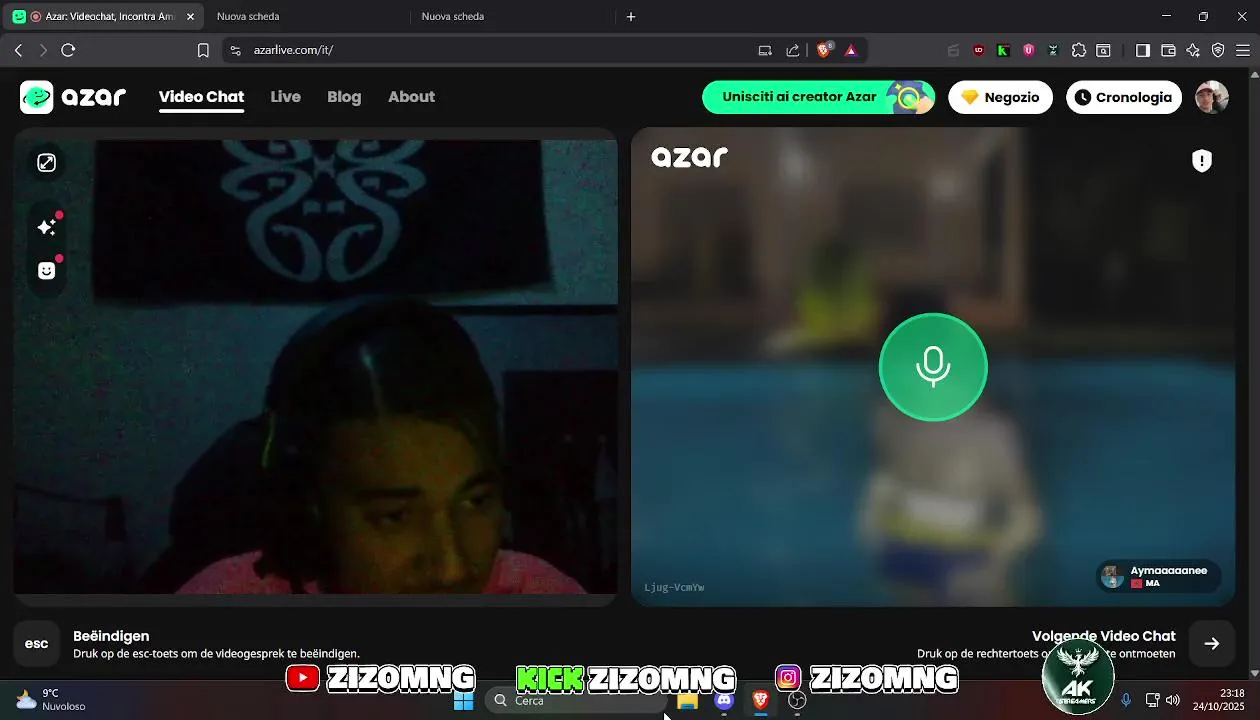Viewport: 1260px width, 720px height.
Task: Open the profile avatar in the header
Action: click(x=1211, y=97)
